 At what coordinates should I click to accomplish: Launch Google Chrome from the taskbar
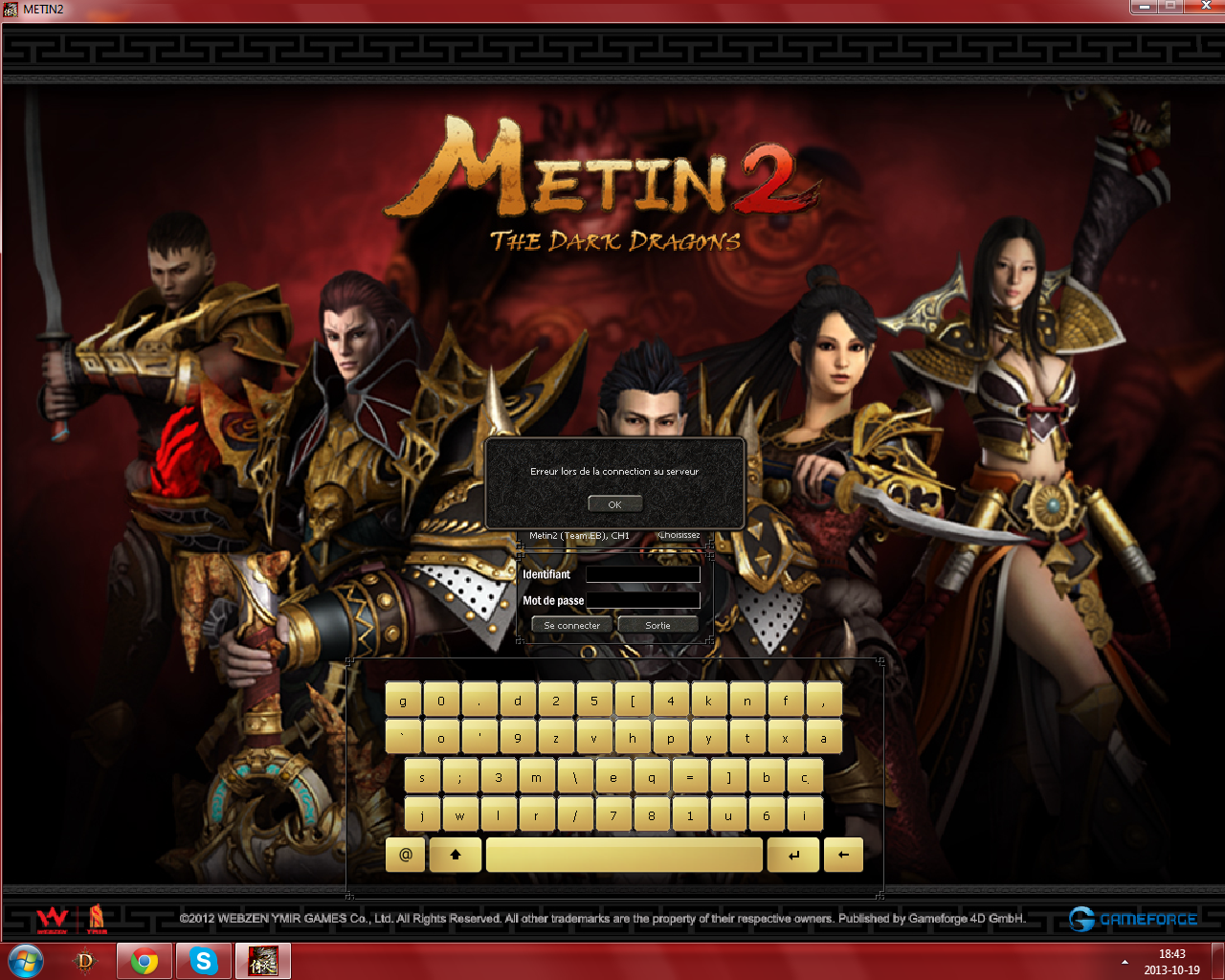pos(145,961)
